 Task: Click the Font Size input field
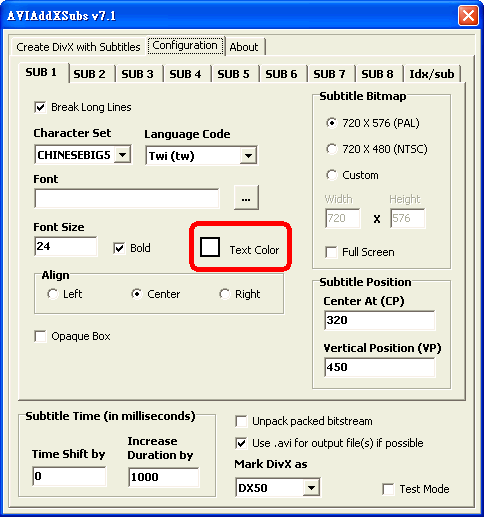click(x=66, y=246)
